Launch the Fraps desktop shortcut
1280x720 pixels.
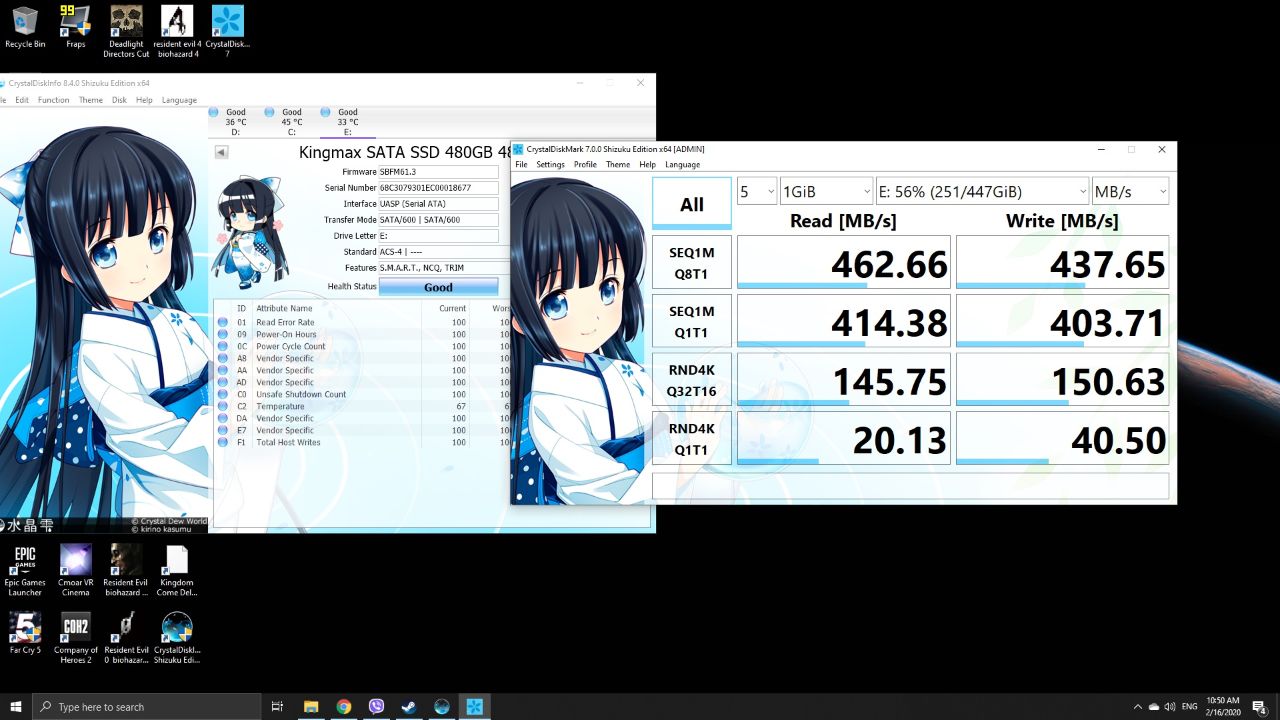pyautogui.click(x=75, y=27)
